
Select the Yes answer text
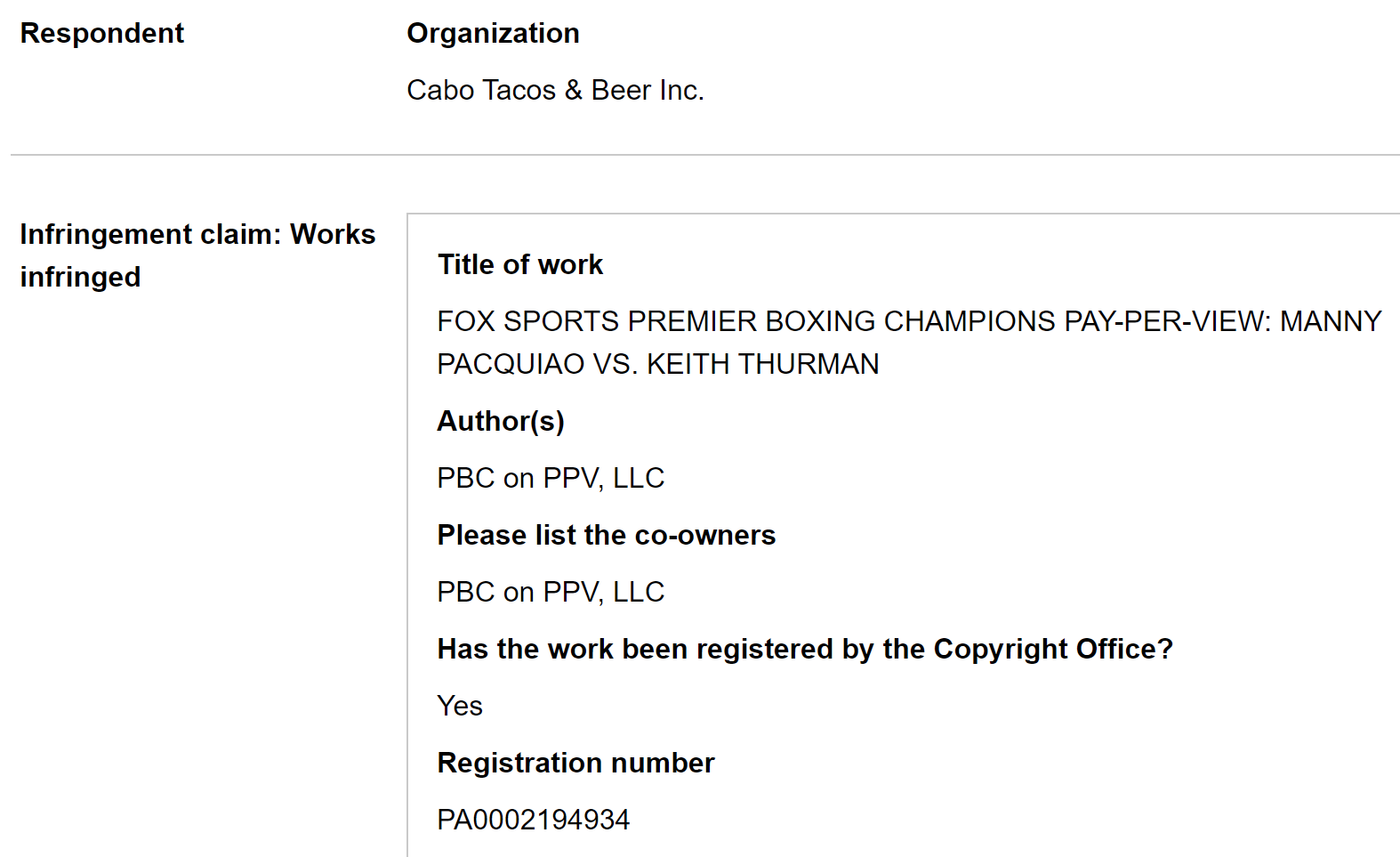coord(460,706)
